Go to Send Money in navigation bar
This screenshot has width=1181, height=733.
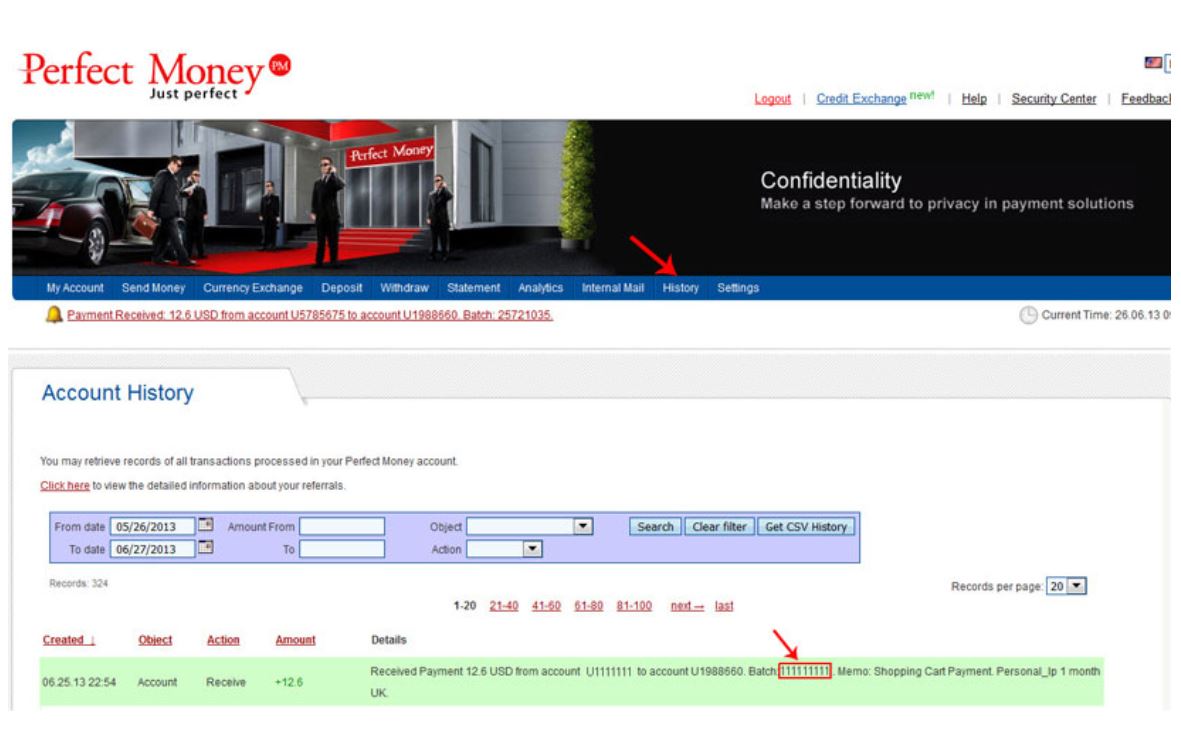(153, 288)
